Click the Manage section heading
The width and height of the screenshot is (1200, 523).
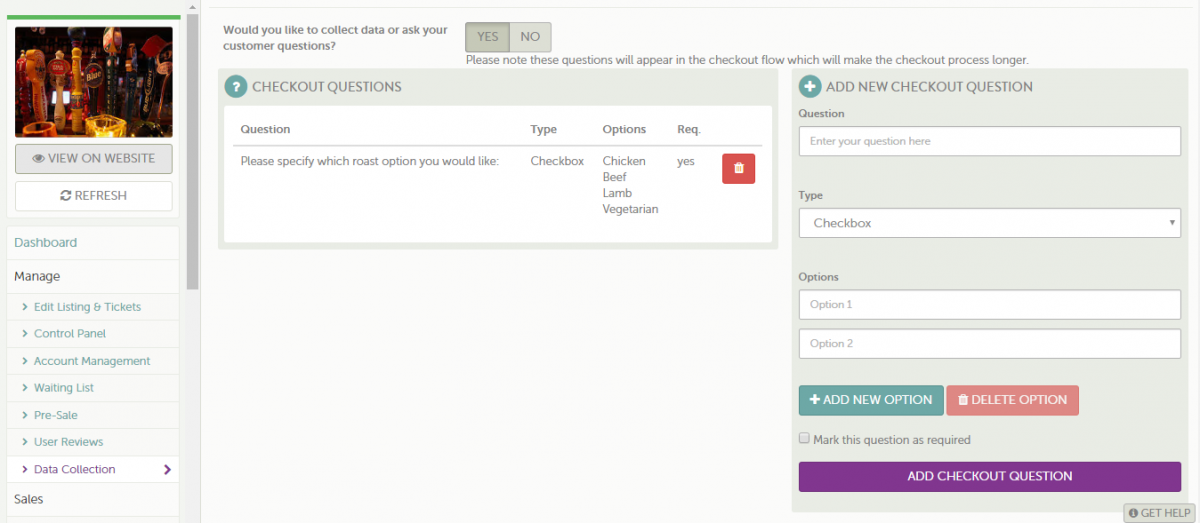click(x=37, y=276)
